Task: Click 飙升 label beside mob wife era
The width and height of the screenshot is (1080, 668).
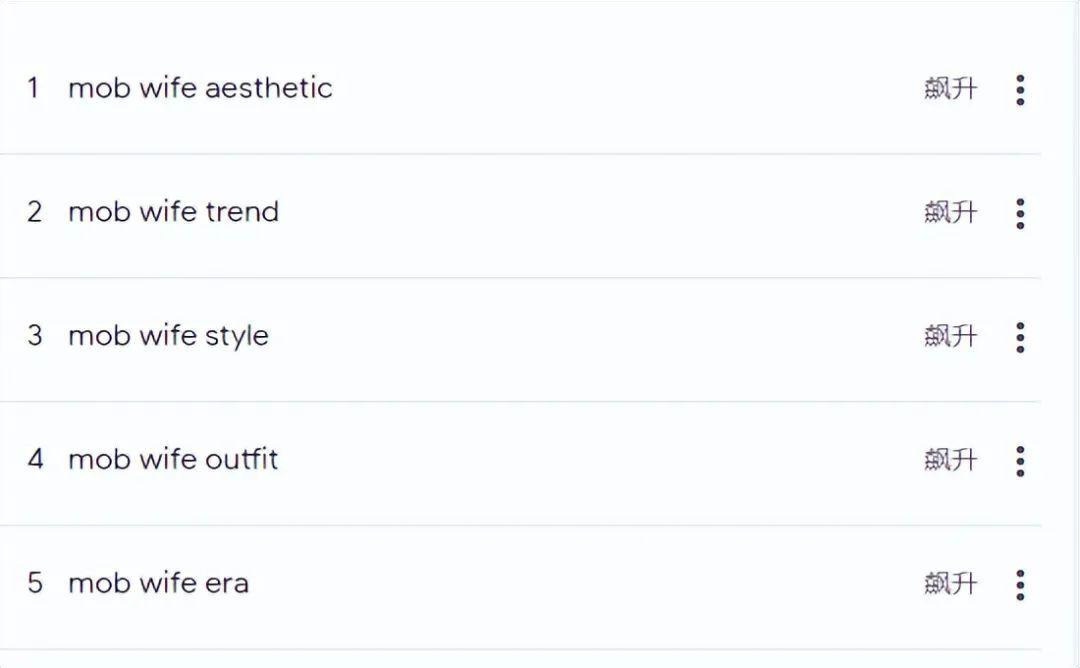Action: point(951,583)
